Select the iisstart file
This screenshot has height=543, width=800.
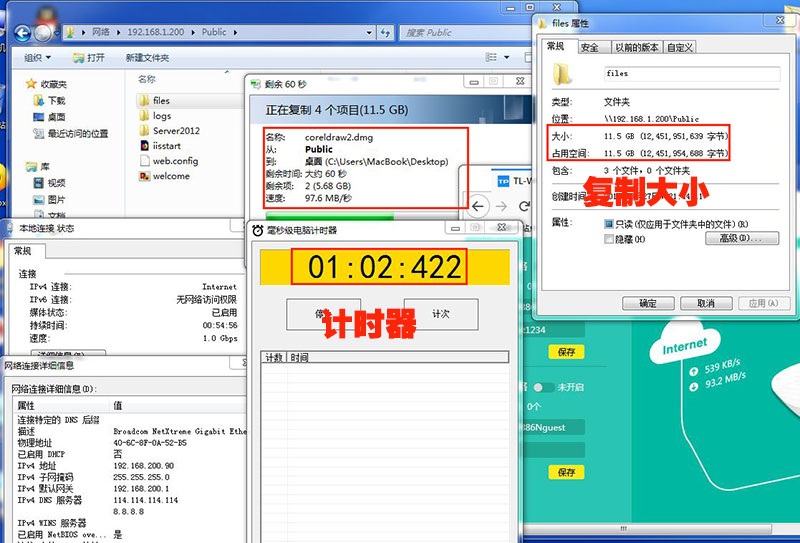160,146
